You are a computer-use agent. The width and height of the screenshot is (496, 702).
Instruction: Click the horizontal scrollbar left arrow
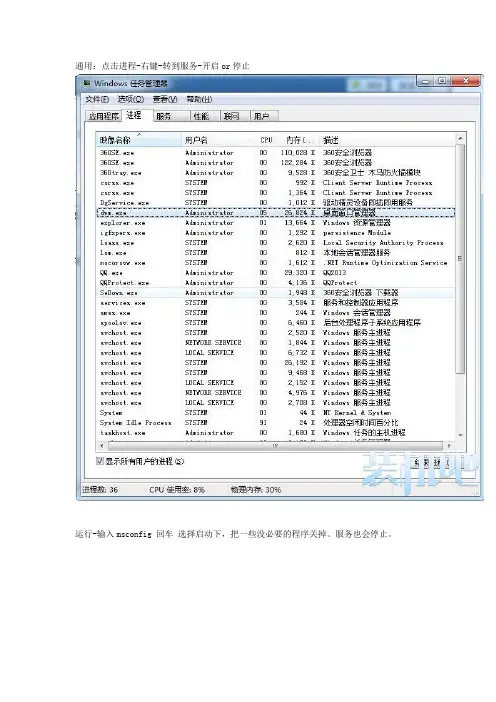tap(102, 446)
